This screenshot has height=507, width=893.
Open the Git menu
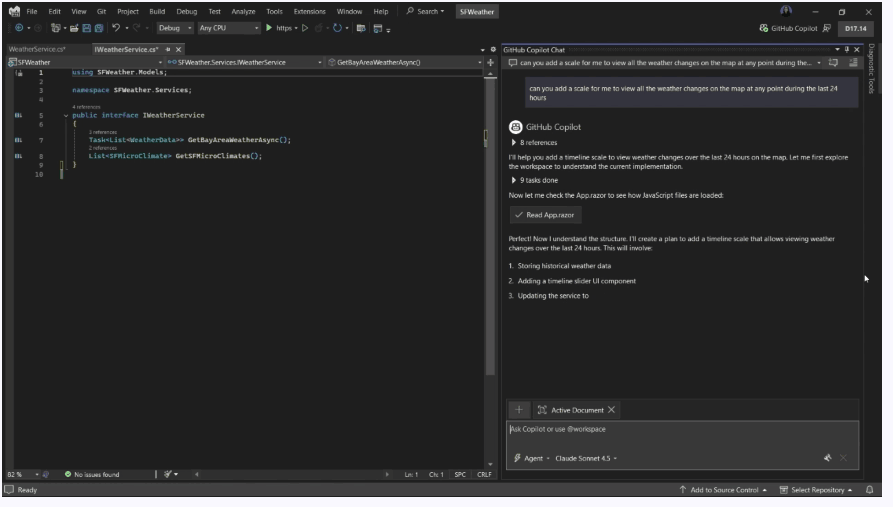101,11
